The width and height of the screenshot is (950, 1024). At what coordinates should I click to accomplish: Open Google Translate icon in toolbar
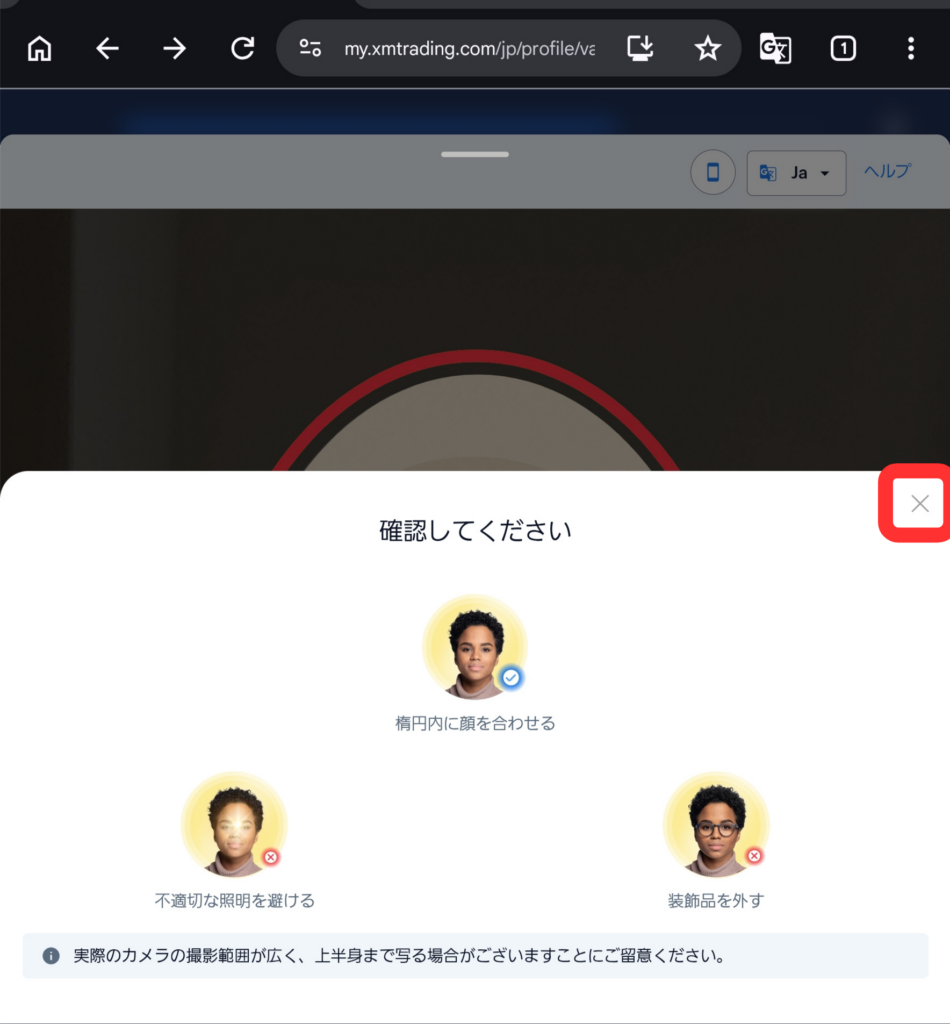point(776,49)
